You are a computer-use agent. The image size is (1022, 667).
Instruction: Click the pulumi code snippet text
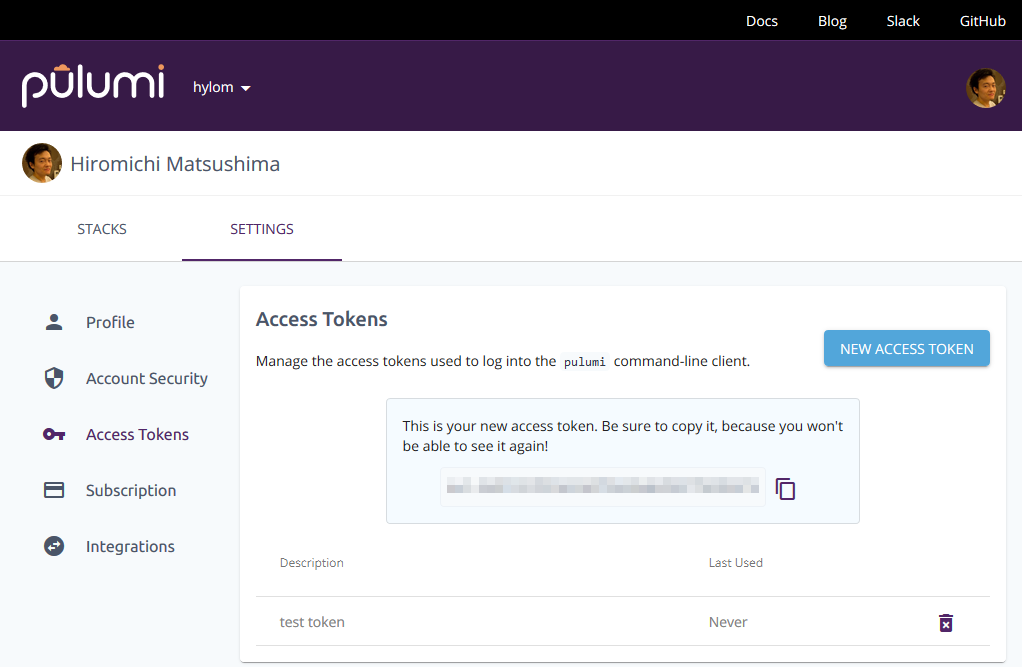click(585, 362)
